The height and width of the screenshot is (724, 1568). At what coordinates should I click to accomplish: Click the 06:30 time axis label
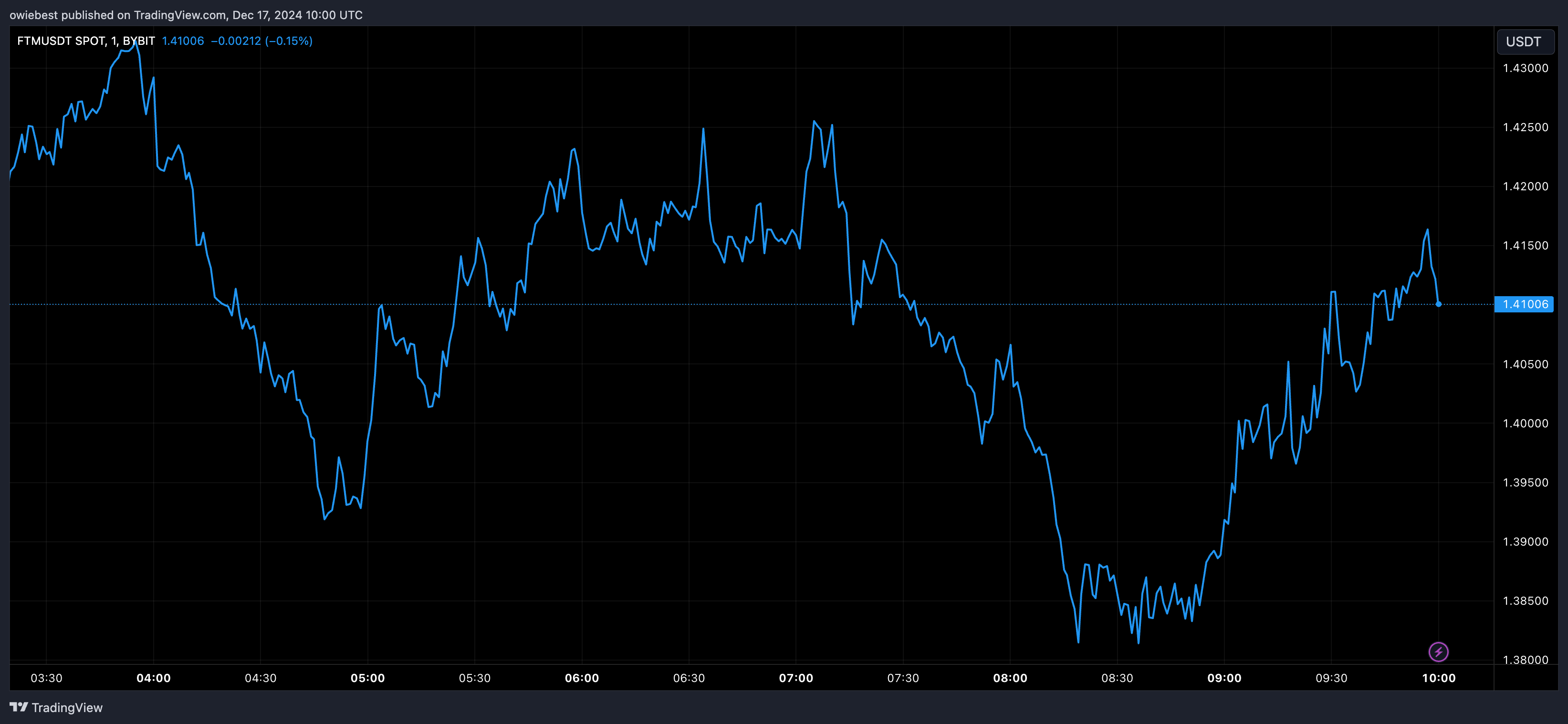[x=689, y=678]
